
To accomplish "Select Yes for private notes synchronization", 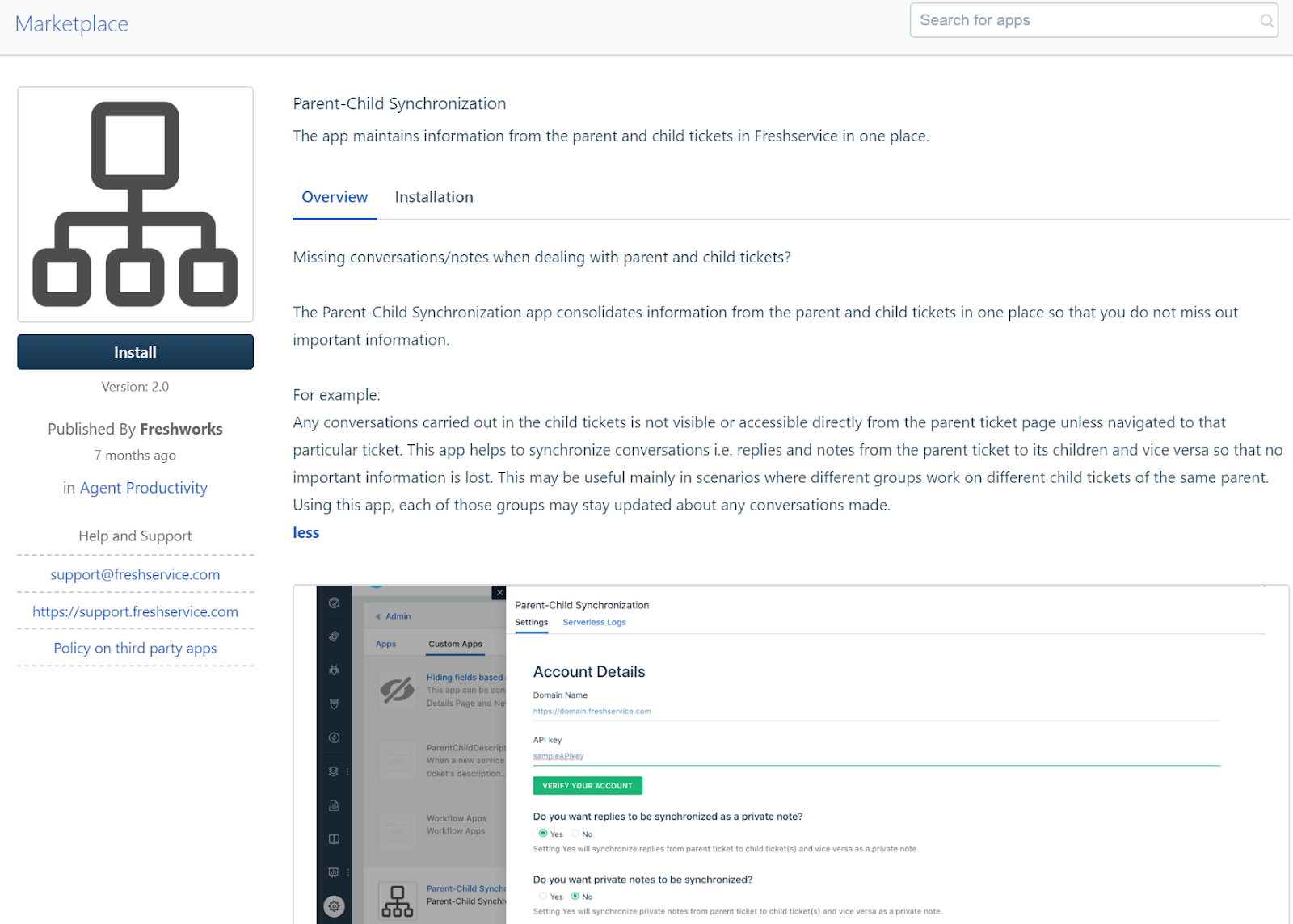I will coord(543,896).
